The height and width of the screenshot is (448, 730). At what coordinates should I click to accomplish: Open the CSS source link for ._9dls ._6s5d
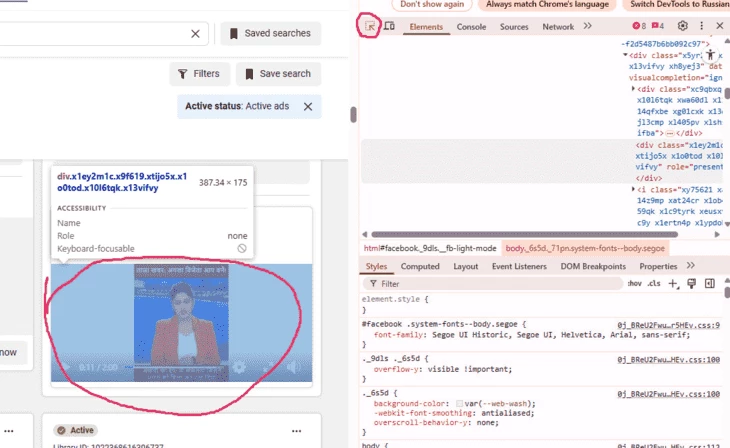669,360
